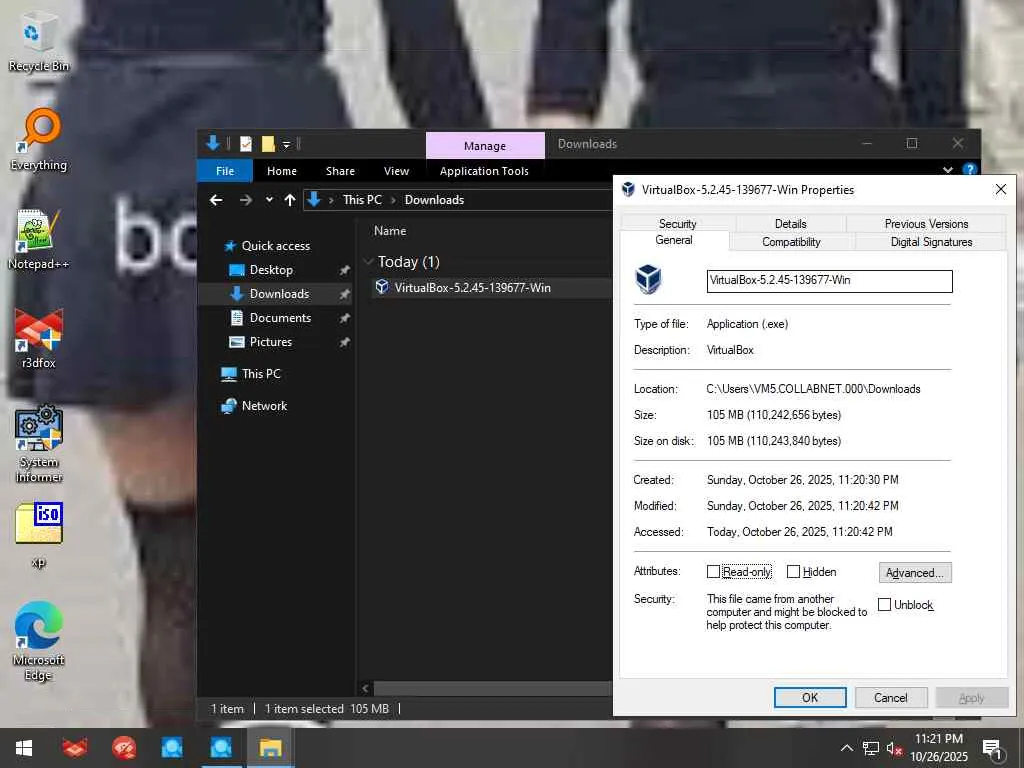Click the New folder quick access toolbar icon
The image size is (1024, 768).
268,144
